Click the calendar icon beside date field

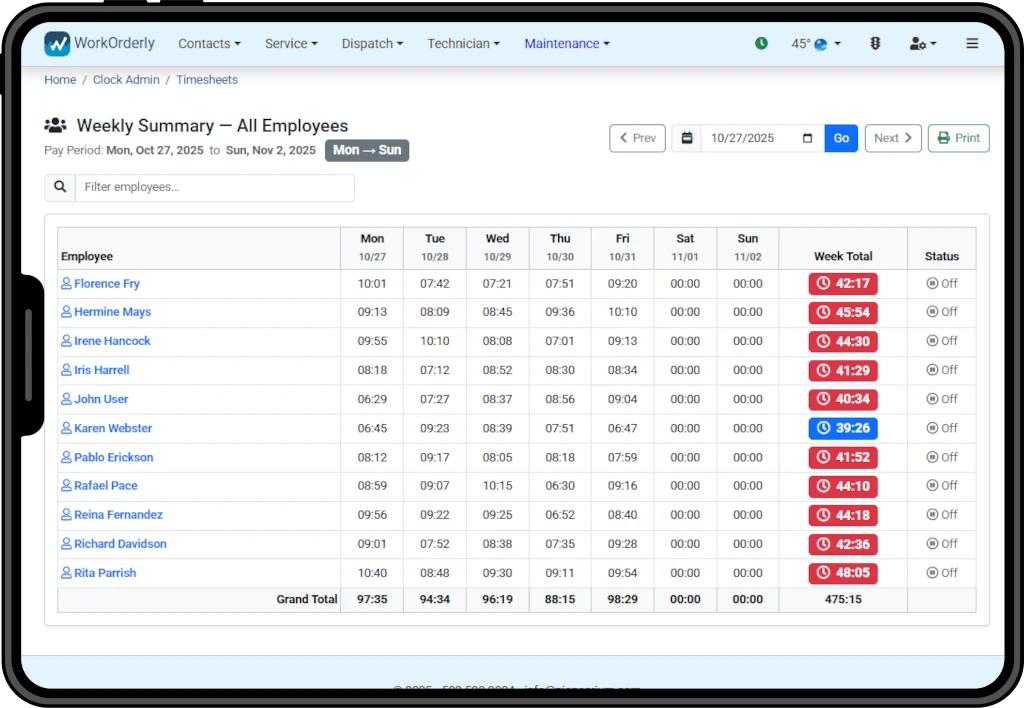[x=686, y=138]
